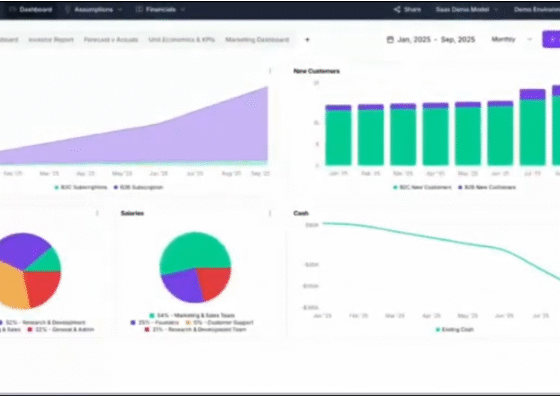Viewport: 560px width, 397px height.
Task: Toggle Ending Cash legend series
Action: coord(455,330)
